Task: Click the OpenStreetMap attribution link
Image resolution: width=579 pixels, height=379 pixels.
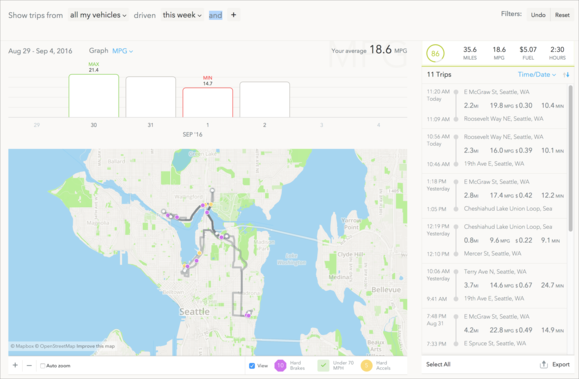Action: (x=55, y=346)
